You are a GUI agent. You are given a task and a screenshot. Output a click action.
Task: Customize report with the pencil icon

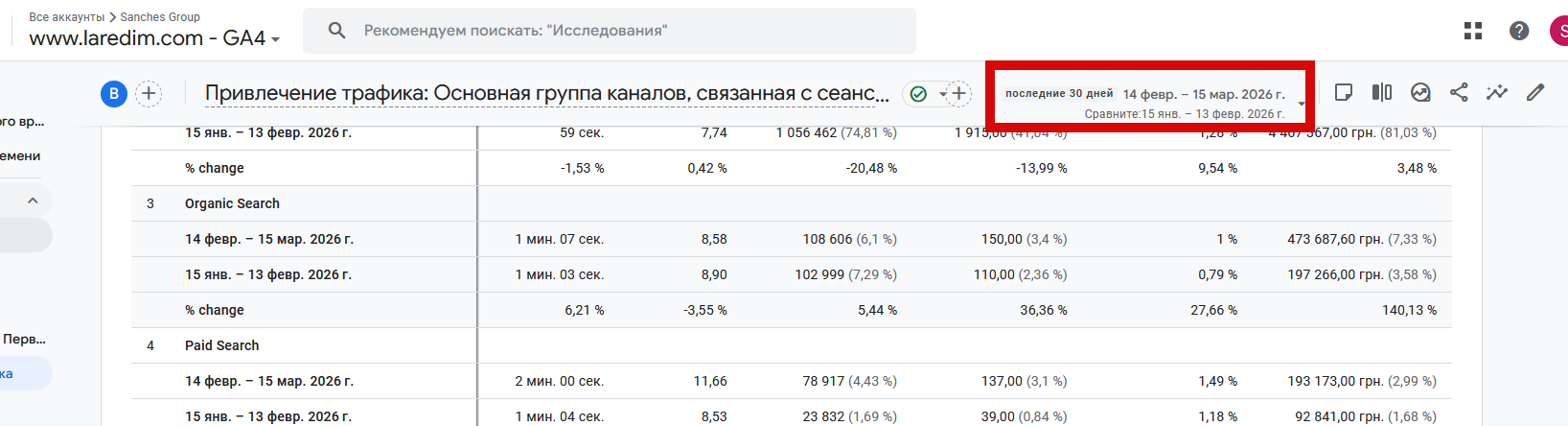[x=1535, y=92]
